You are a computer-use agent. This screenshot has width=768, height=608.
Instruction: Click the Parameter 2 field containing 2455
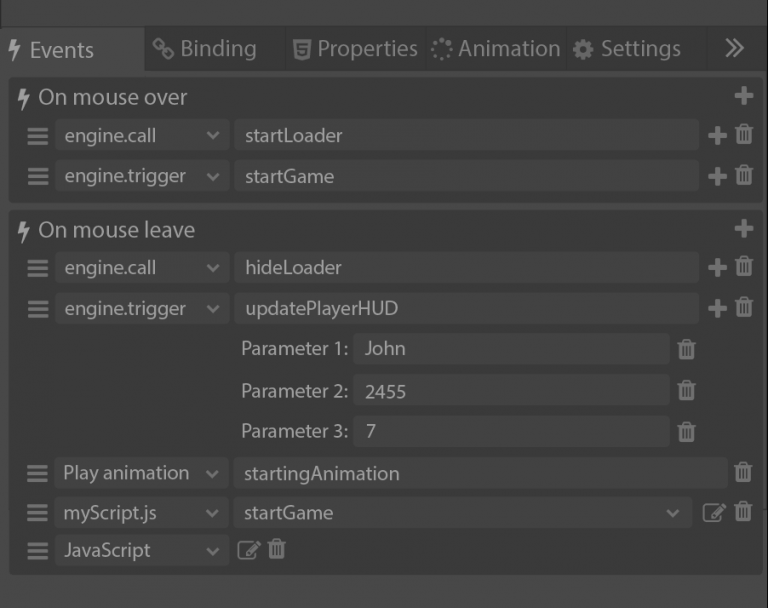(x=510, y=391)
